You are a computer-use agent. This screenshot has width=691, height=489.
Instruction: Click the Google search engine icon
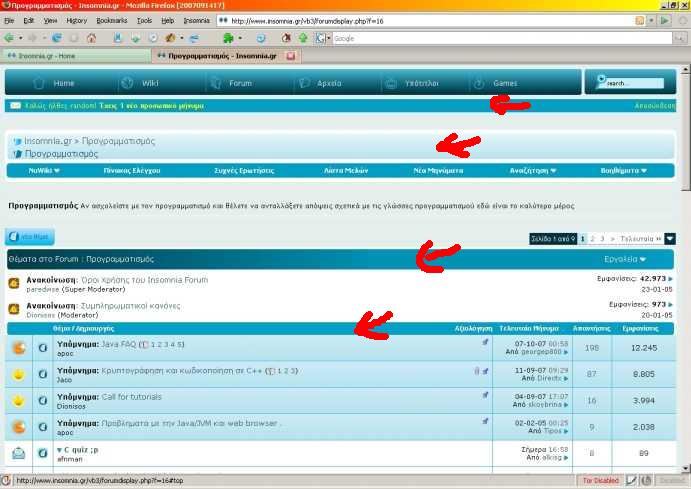click(320, 39)
